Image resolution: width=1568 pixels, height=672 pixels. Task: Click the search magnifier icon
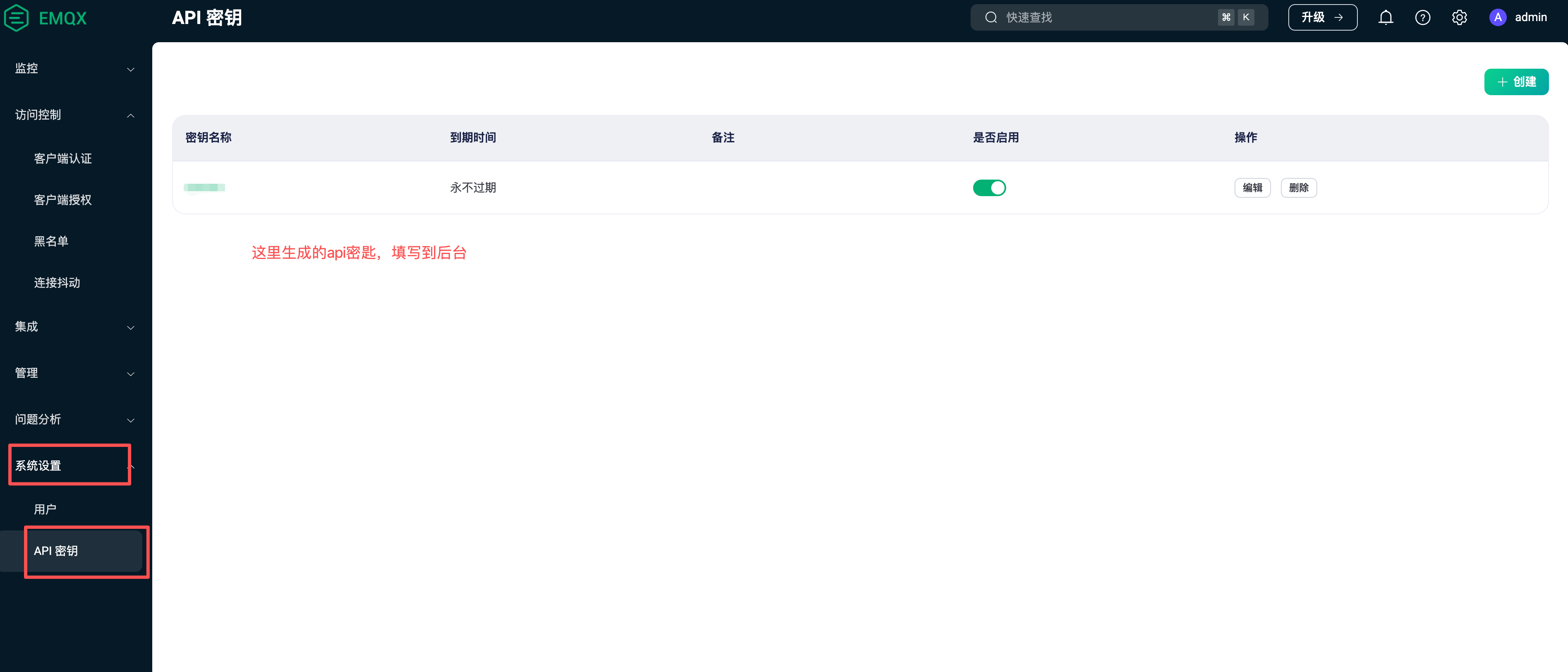tap(991, 18)
